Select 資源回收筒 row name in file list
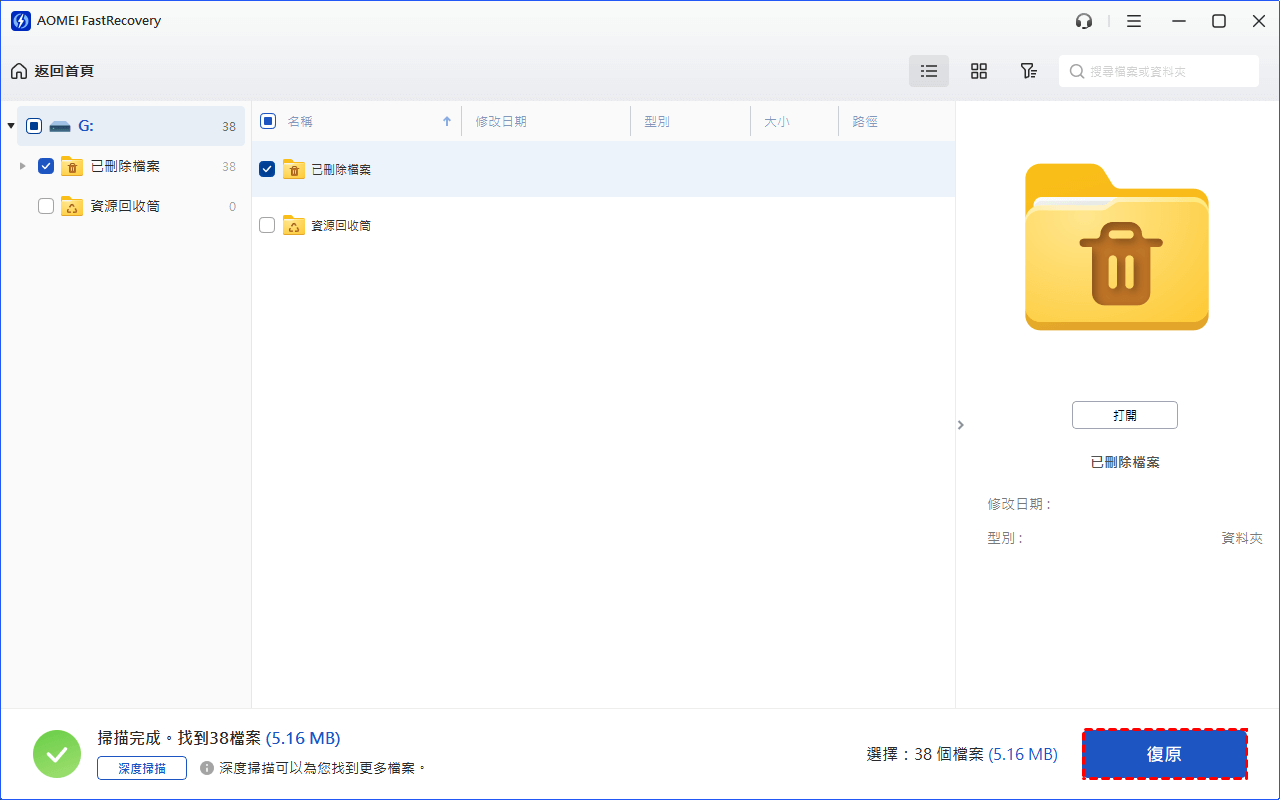This screenshot has width=1280, height=800. pyautogui.click(x=341, y=225)
